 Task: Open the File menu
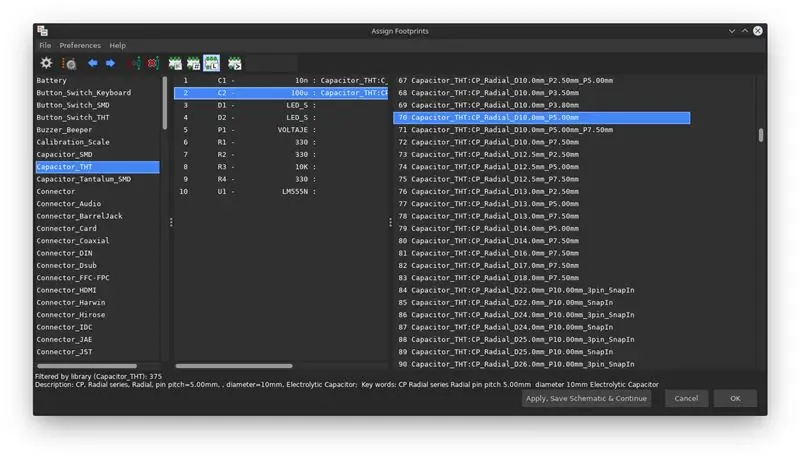(45, 45)
